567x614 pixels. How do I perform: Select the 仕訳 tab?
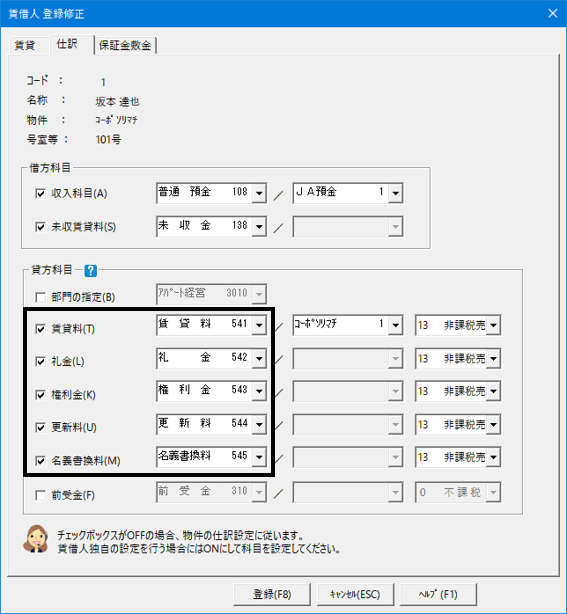[67, 44]
